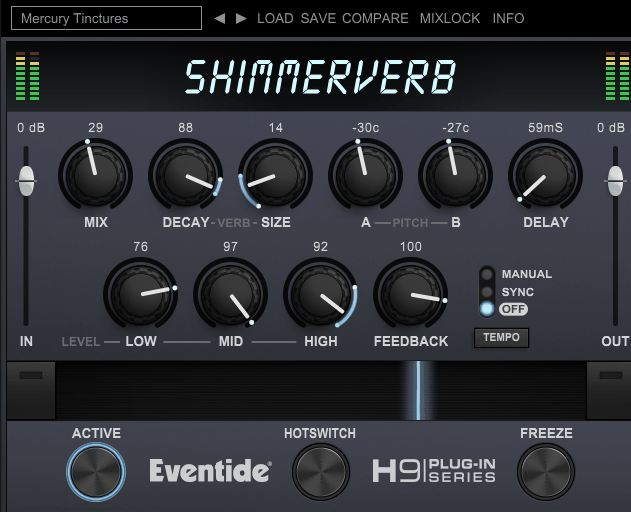Click the SIZE knob
This screenshot has height=512, width=631.
[276, 175]
